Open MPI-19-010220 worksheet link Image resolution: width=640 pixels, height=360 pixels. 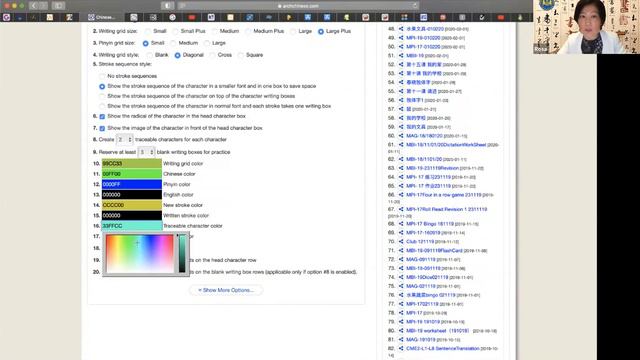click(x=423, y=38)
